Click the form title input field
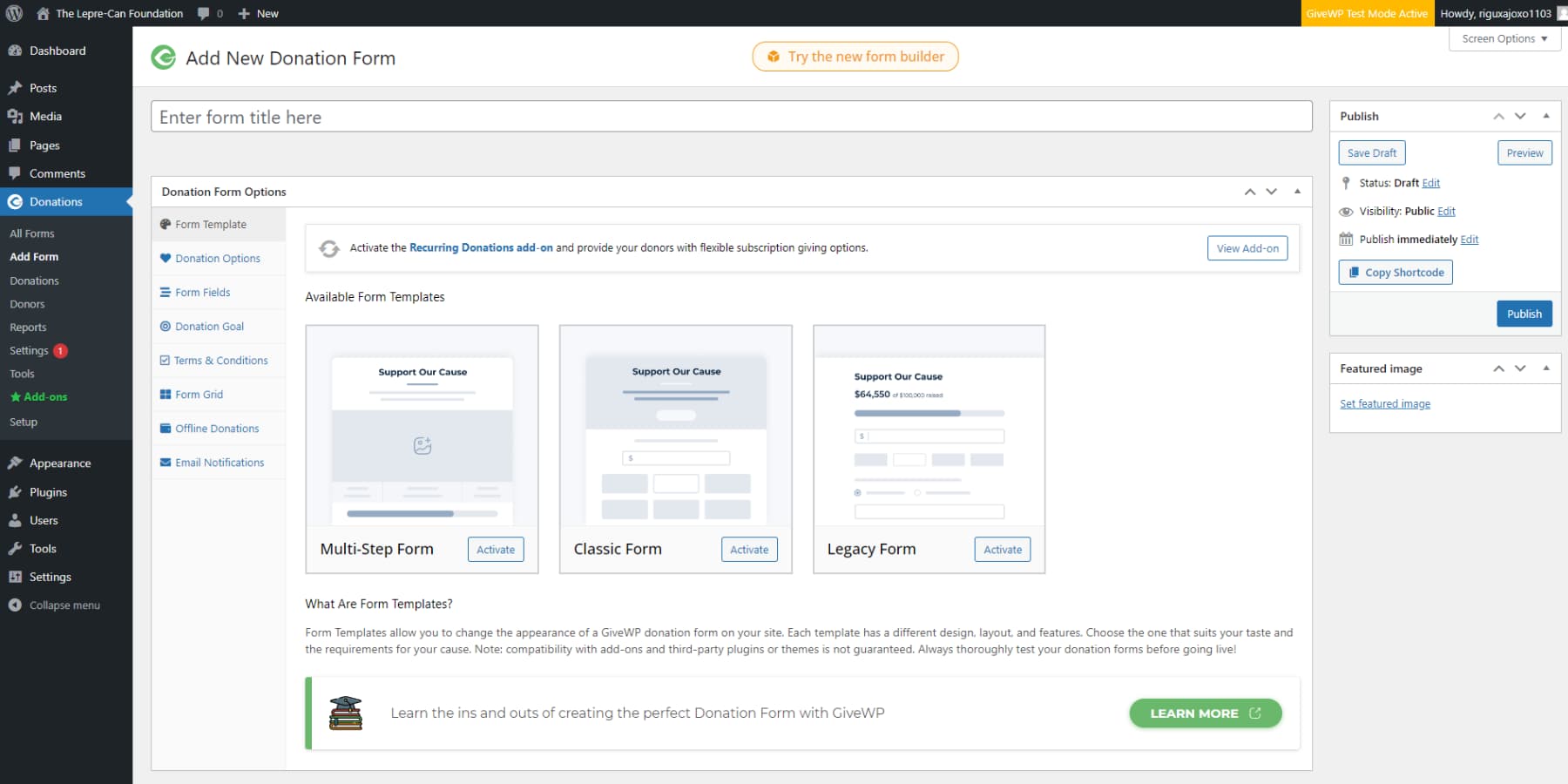1568x784 pixels. pos(731,117)
